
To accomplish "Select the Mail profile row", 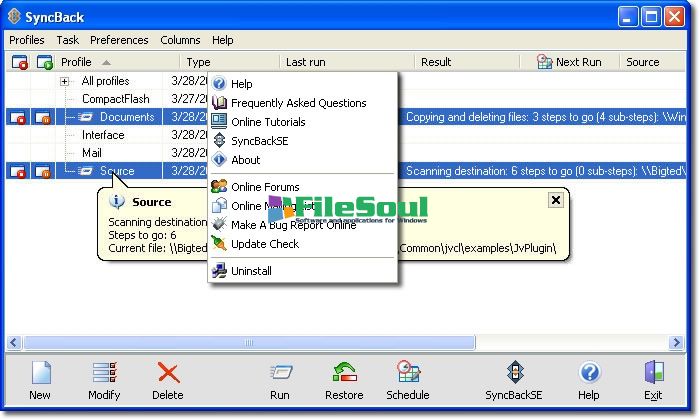I will (92, 153).
